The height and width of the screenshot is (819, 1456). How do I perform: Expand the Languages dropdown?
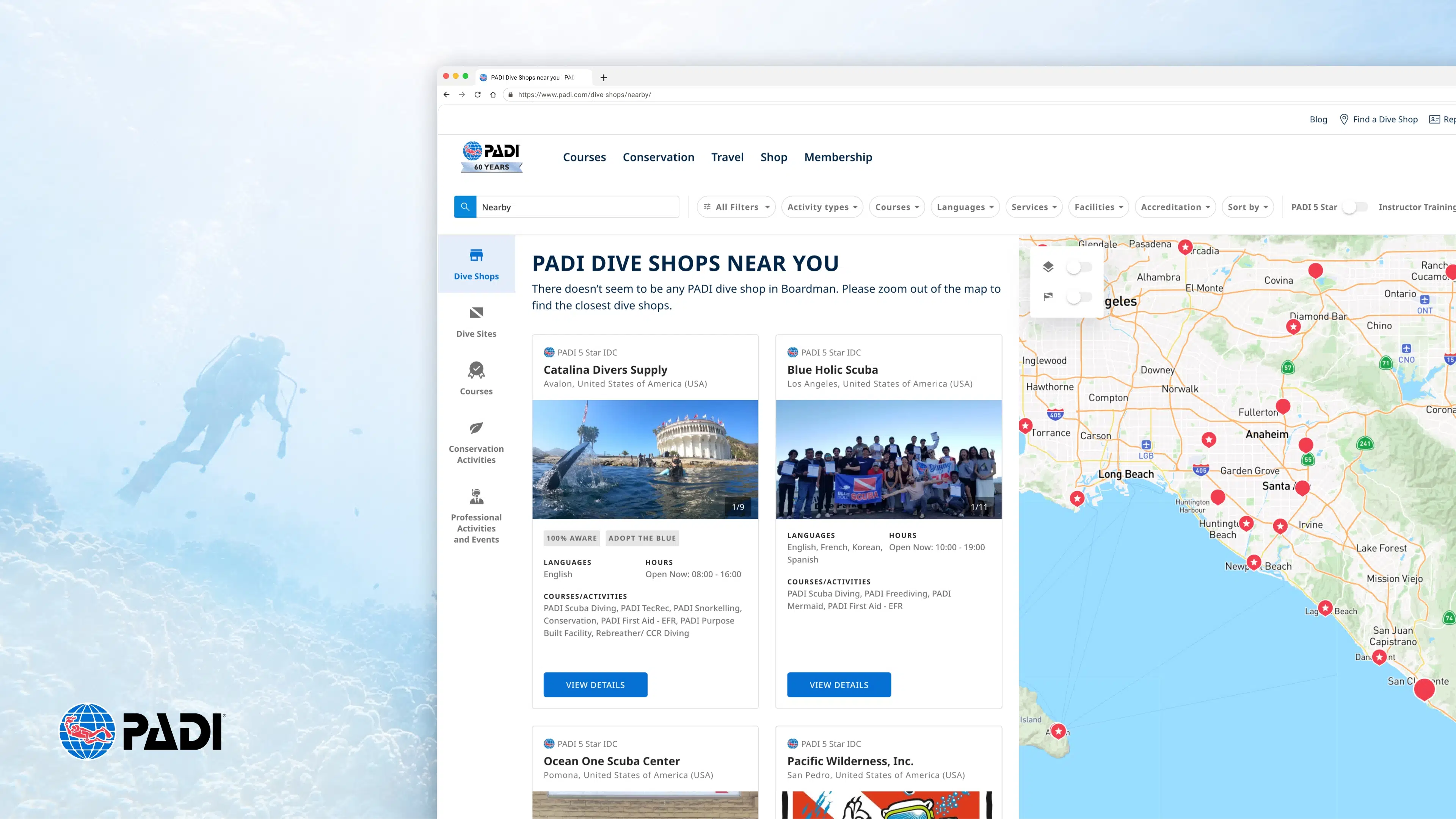click(x=965, y=207)
